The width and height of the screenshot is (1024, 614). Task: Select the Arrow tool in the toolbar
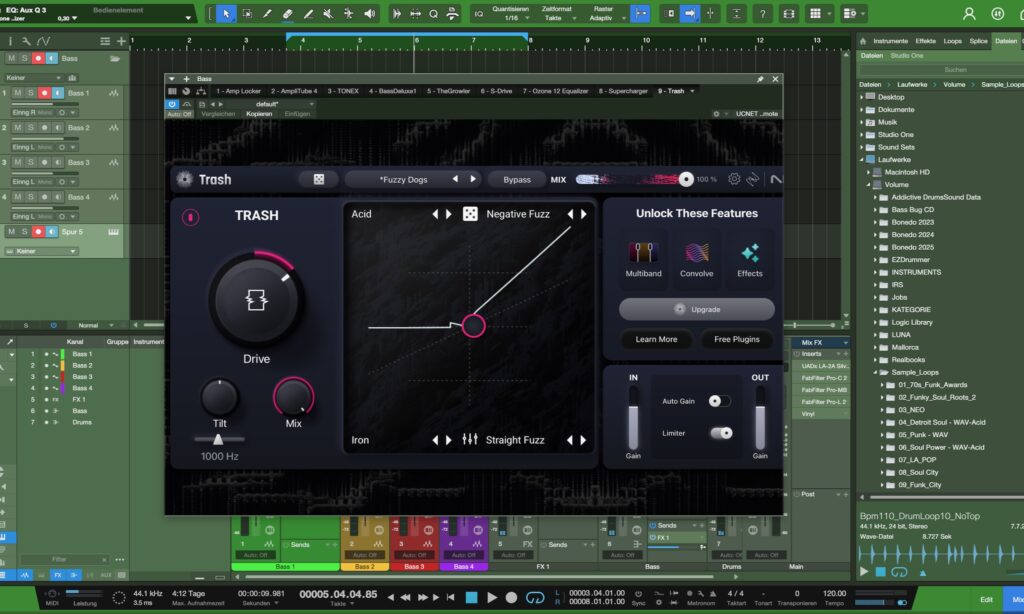227,14
